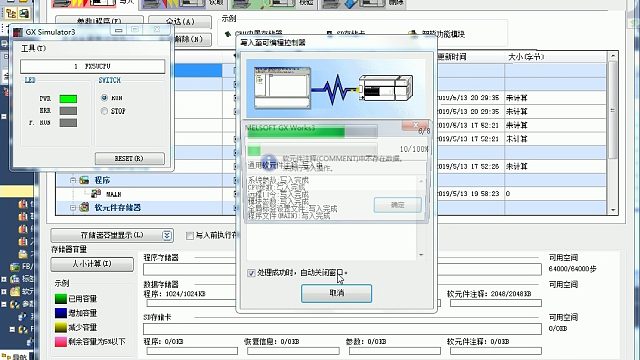
Task: Click the write log scrollbar down arrow
Action: pos(421,255)
